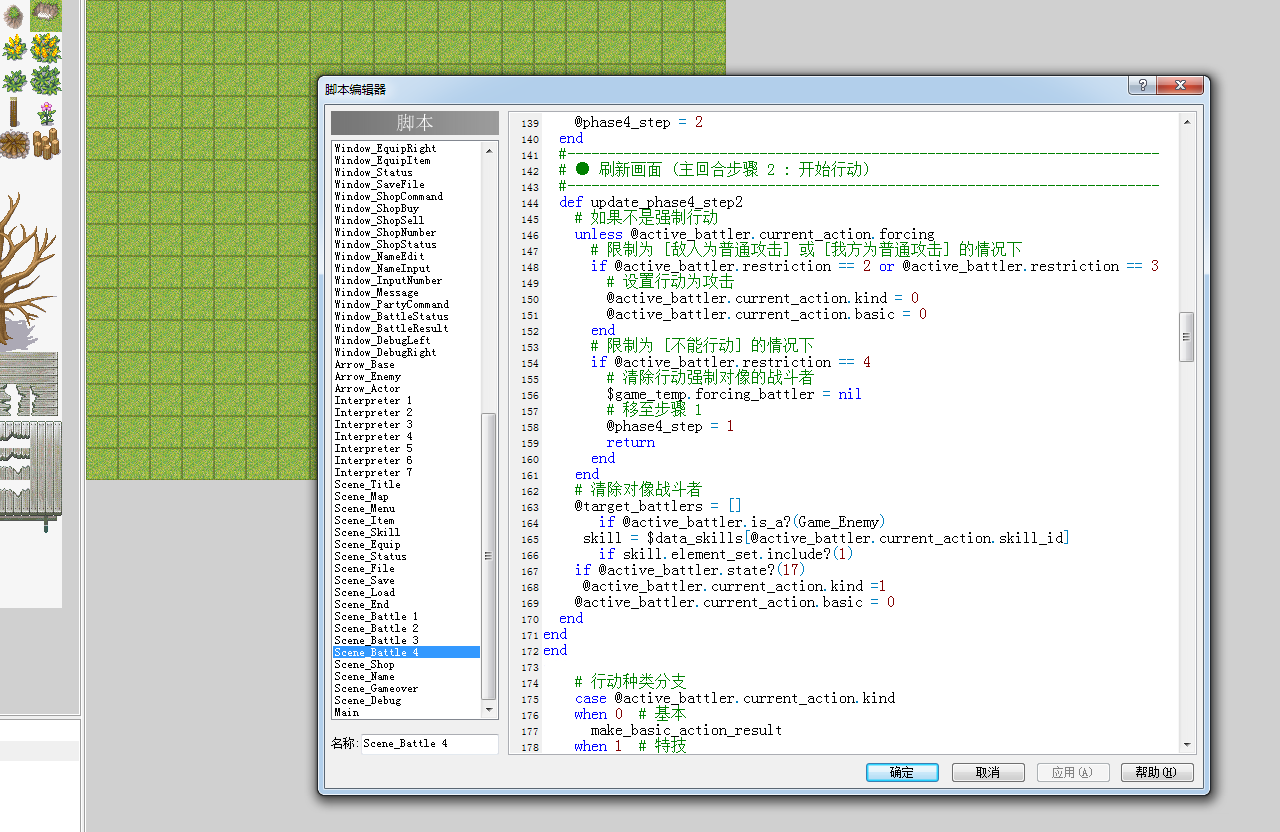
Task: Click the code pane scrollbar up arrow
Action: coord(1187,121)
